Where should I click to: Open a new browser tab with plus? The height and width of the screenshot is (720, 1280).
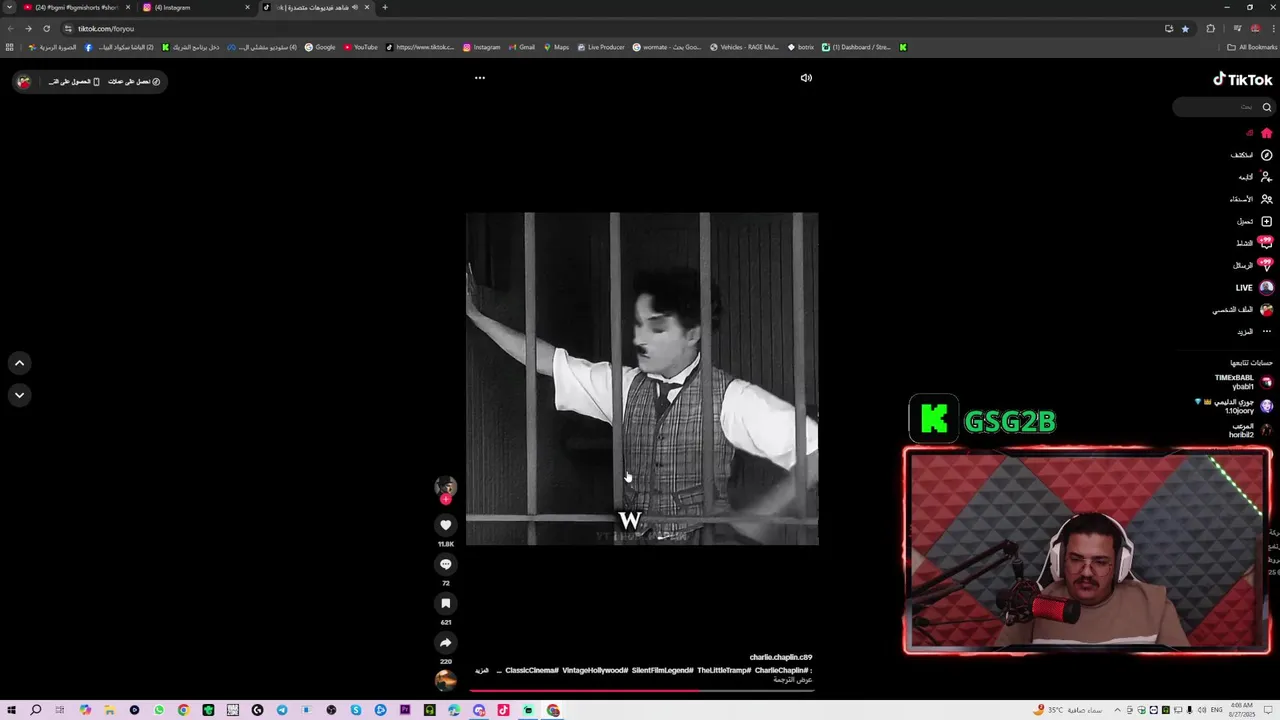385,7
